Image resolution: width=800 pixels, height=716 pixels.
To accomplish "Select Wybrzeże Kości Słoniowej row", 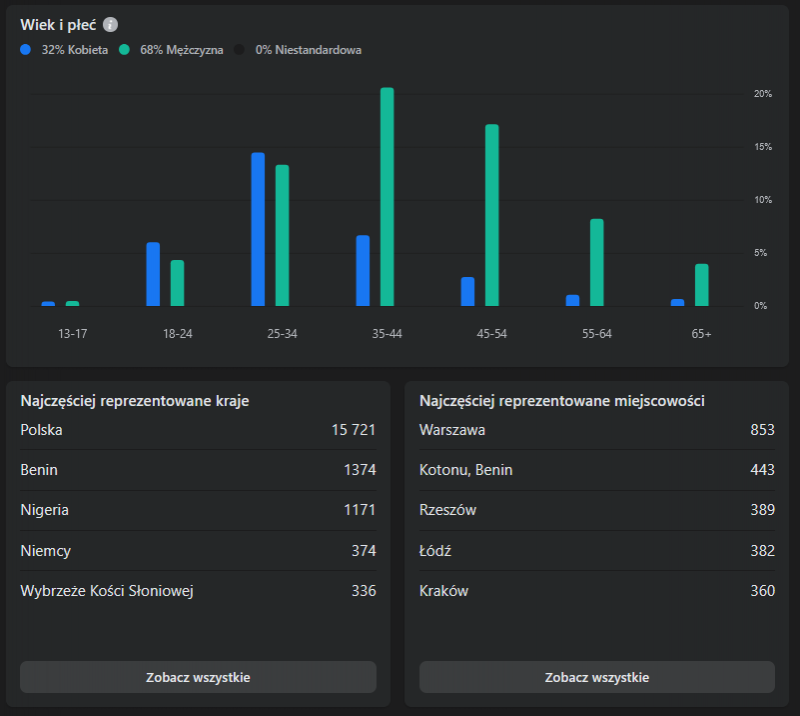I will pyautogui.click(x=198, y=590).
